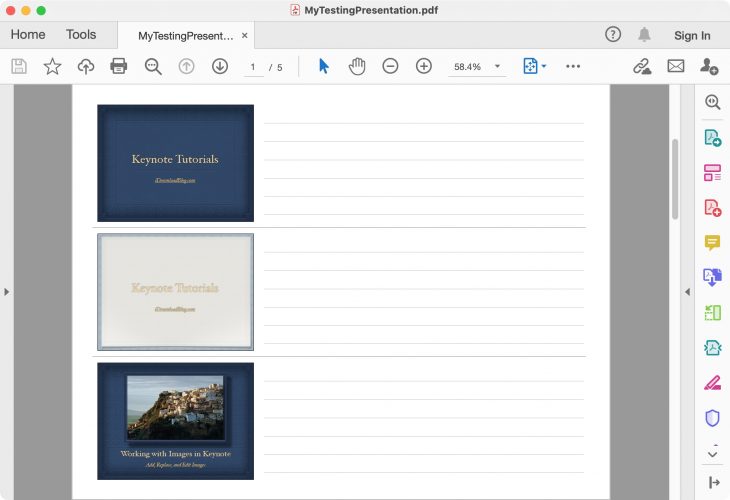
Task: Hide the right-hand pane triangle
Action: pyautogui.click(x=688, y=292)
